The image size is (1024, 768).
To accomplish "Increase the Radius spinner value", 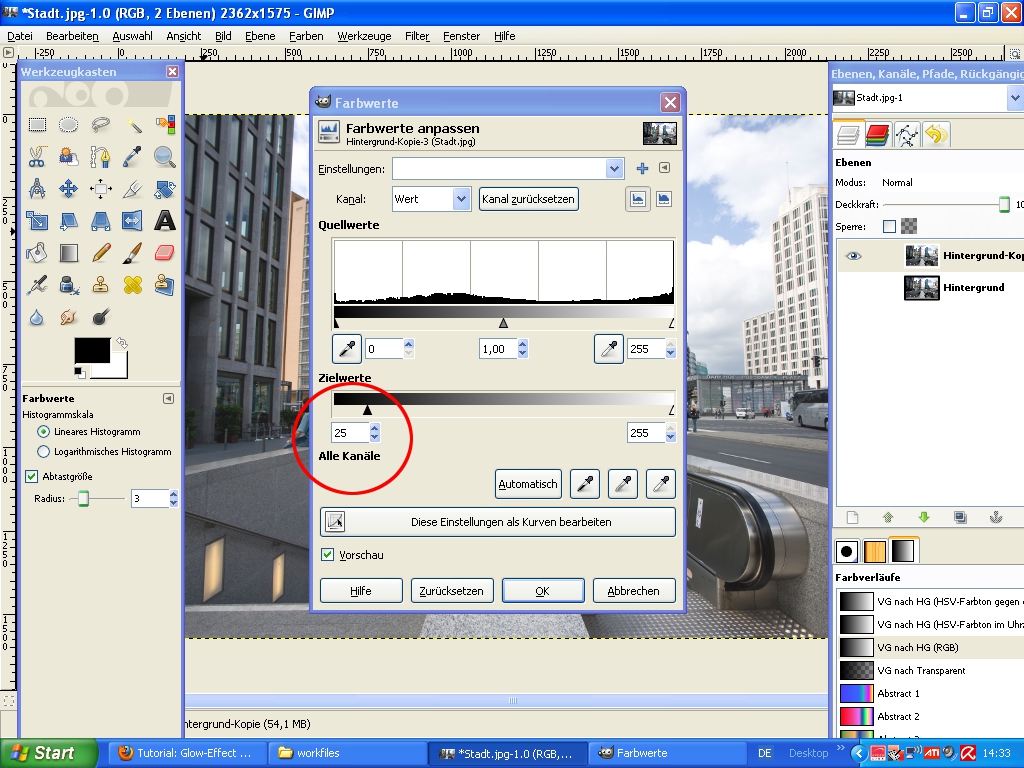I will [x=174, y=494].
